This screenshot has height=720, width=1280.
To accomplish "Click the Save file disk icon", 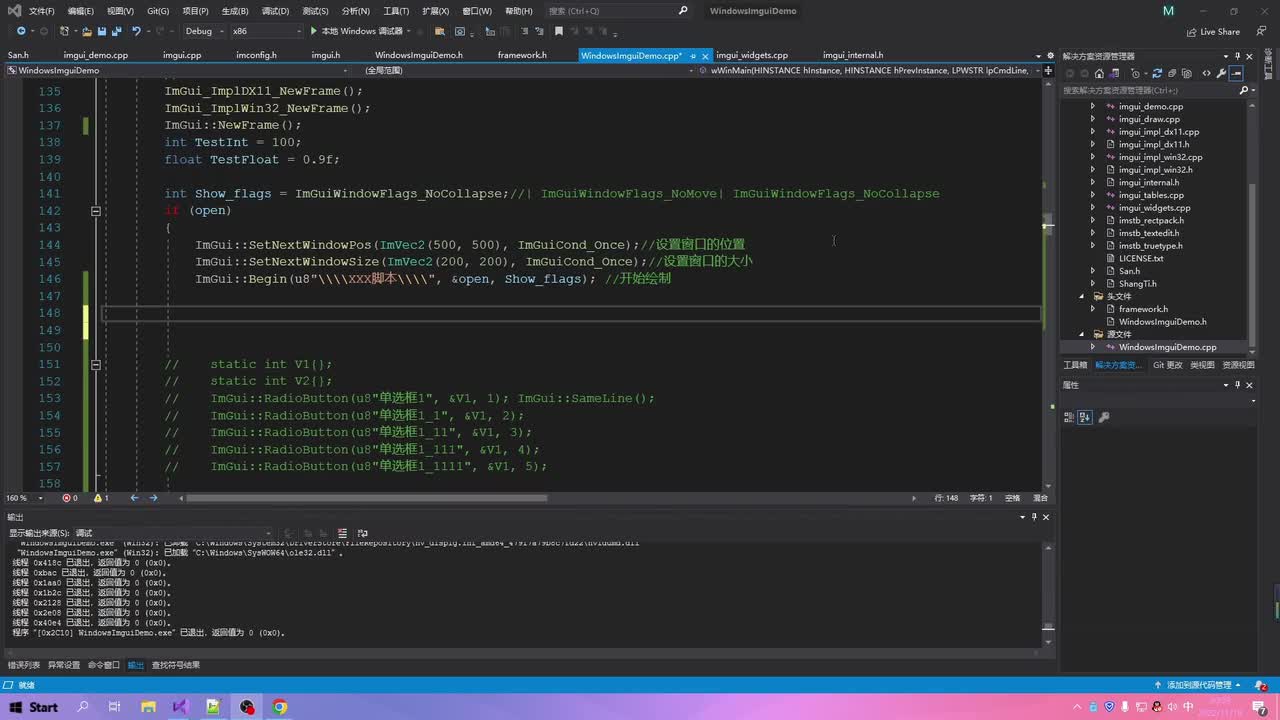I will 102,31.
